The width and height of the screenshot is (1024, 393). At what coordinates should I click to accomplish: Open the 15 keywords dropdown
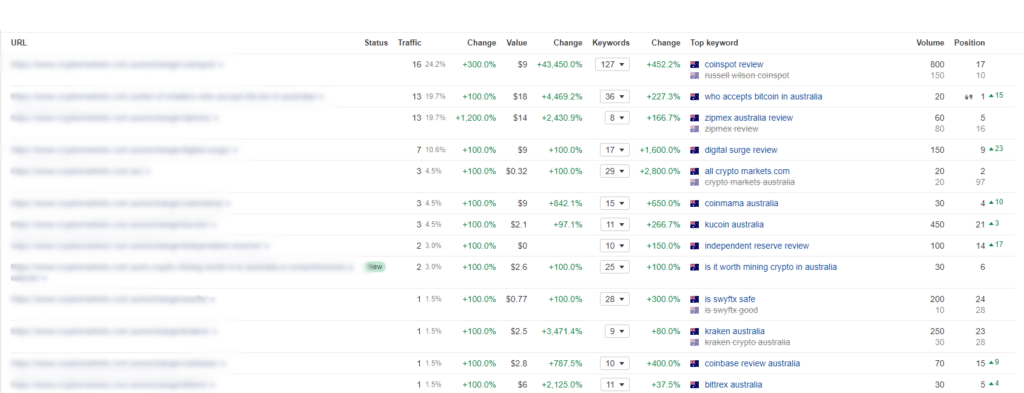[615, 204]
